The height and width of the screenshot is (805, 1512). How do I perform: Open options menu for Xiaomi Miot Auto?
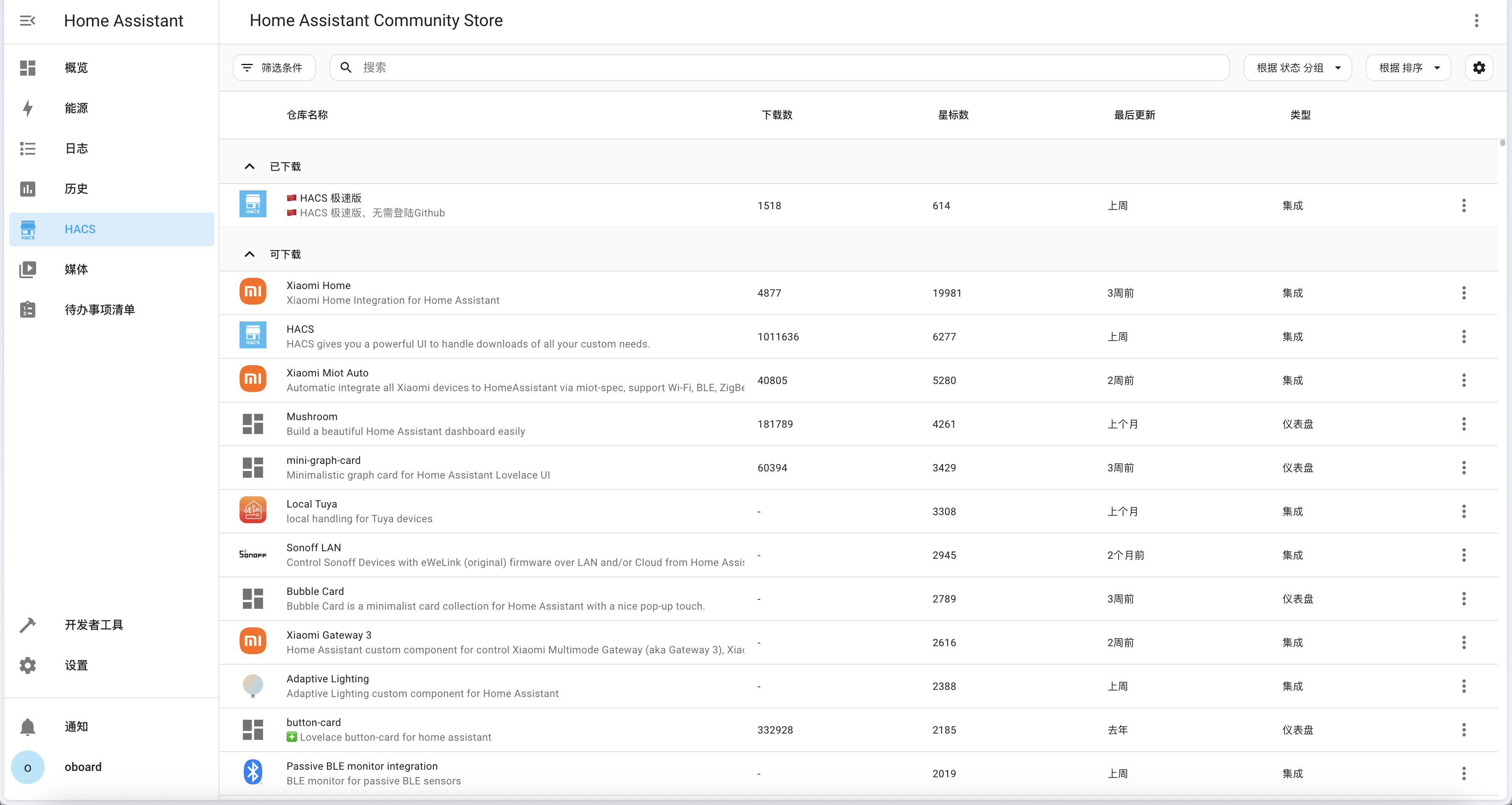[1464, 380]
